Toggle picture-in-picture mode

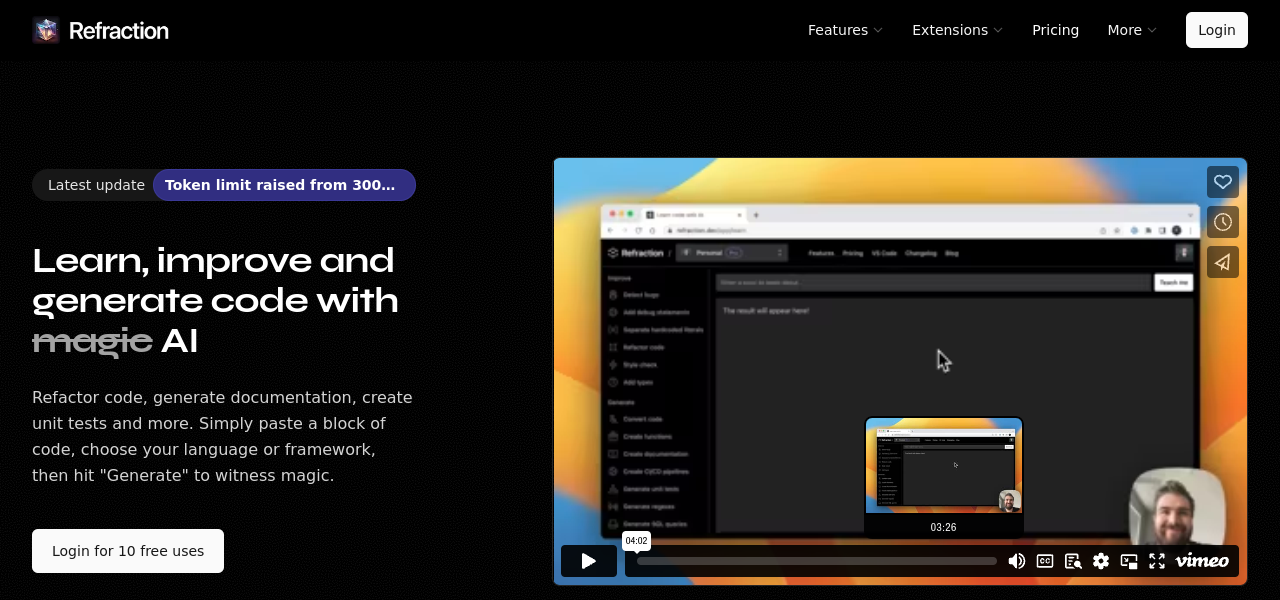1129,561
